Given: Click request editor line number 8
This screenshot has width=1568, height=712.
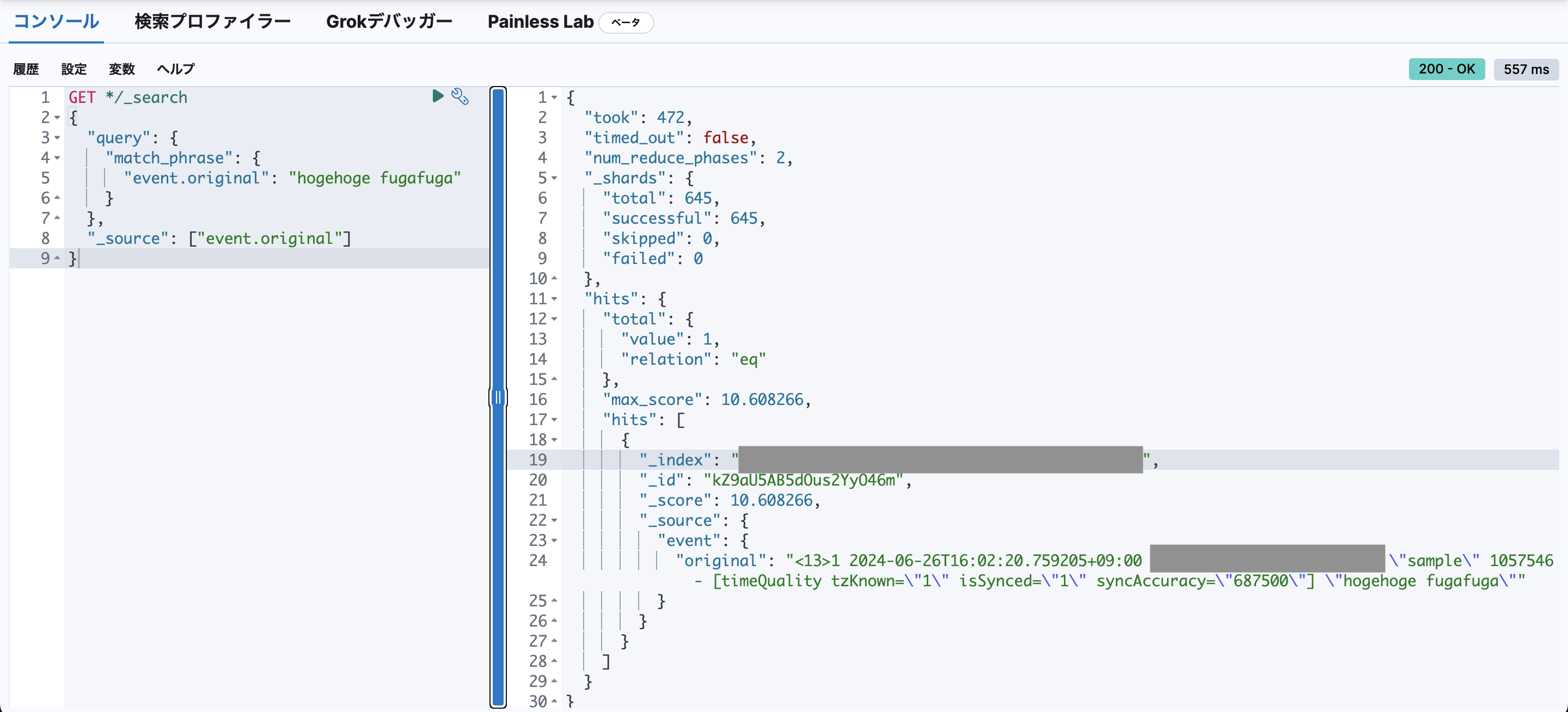Looking at the screenshot, I should pos(46,238).
